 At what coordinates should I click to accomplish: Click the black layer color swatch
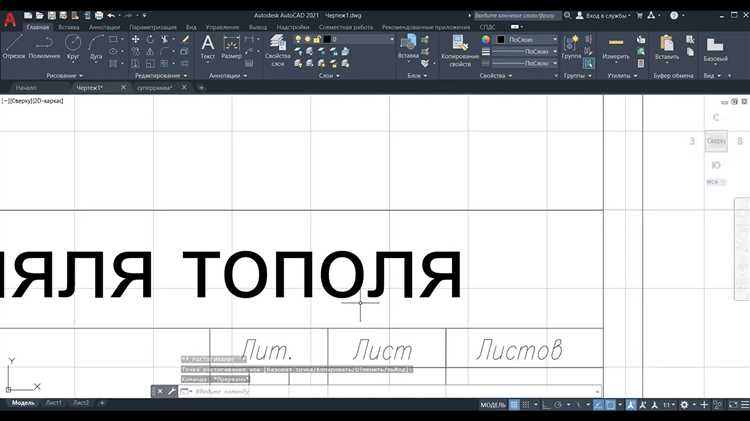pyautogui.click(x=327, y=39)
